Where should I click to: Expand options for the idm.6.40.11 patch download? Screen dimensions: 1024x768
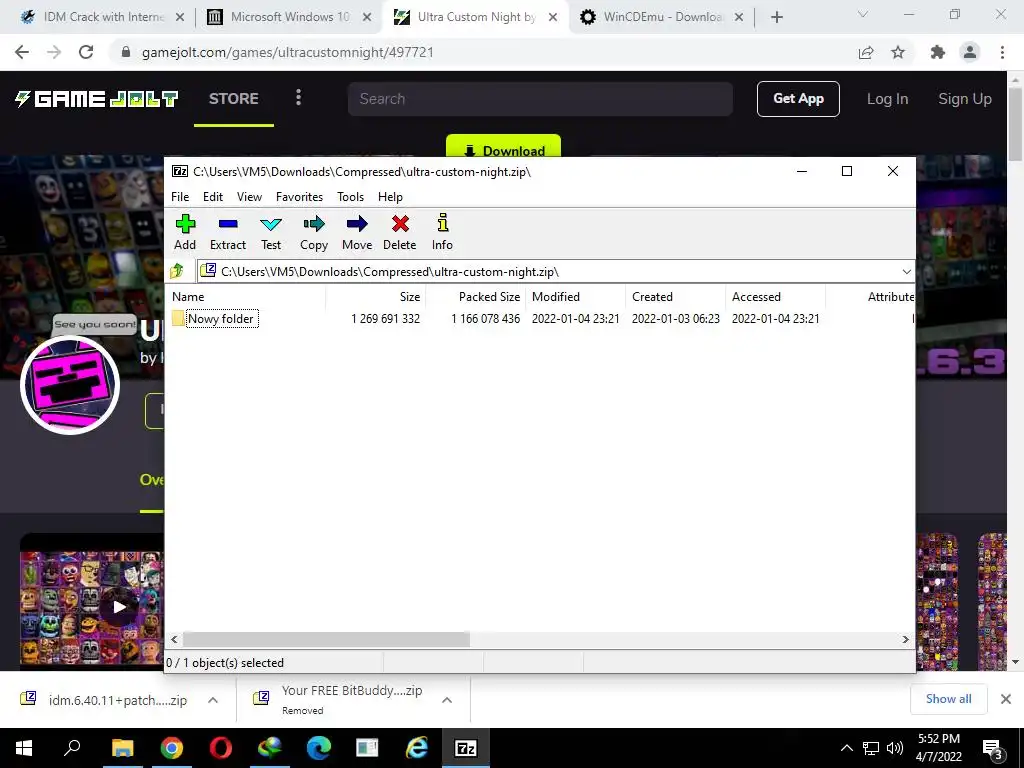(213, 700)
